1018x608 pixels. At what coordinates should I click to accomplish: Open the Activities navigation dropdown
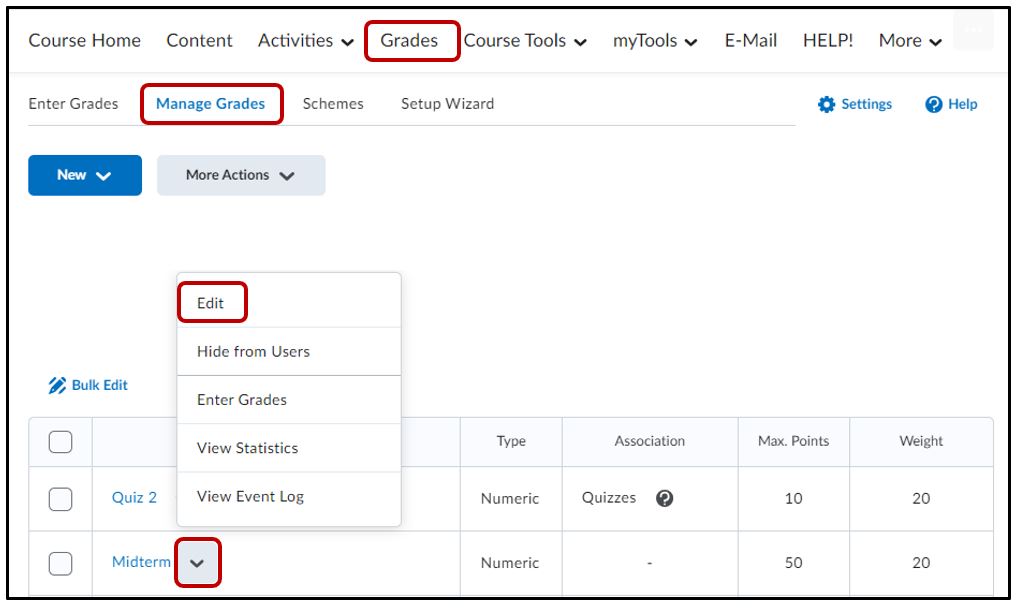point(305,41)
